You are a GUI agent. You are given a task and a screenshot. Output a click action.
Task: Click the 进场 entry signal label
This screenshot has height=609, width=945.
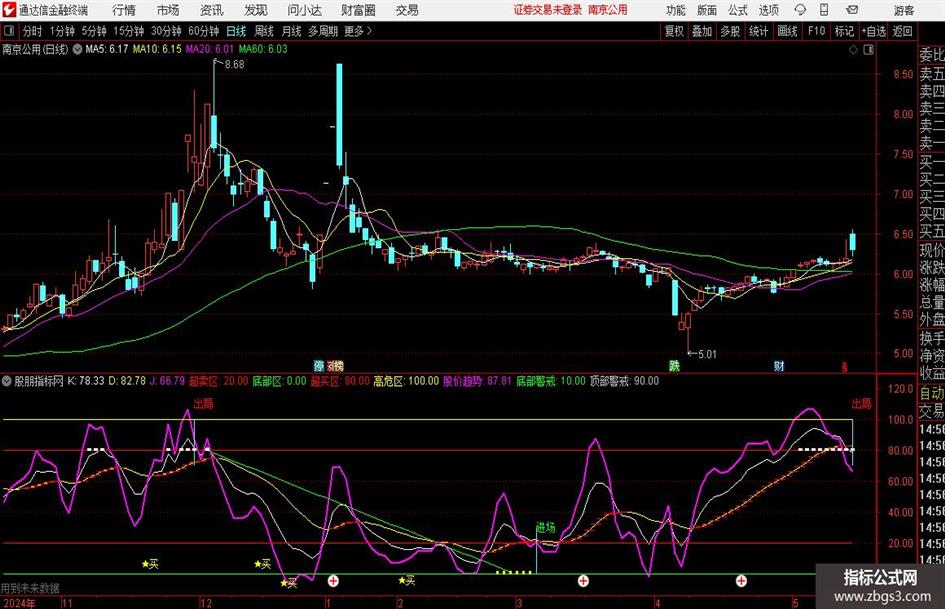click(545, 528)
